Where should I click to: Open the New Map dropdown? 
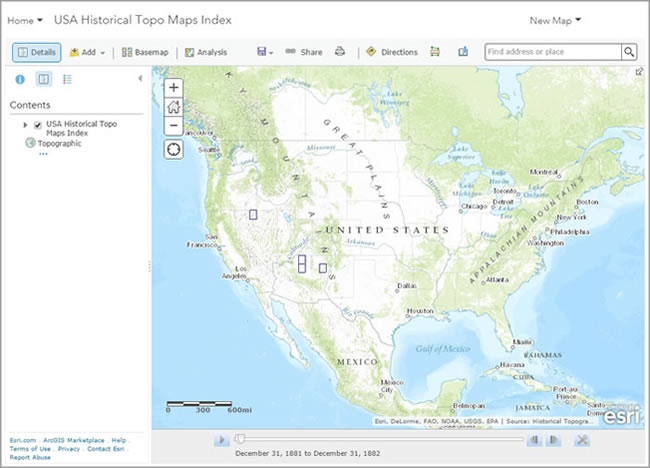[555, 20]
